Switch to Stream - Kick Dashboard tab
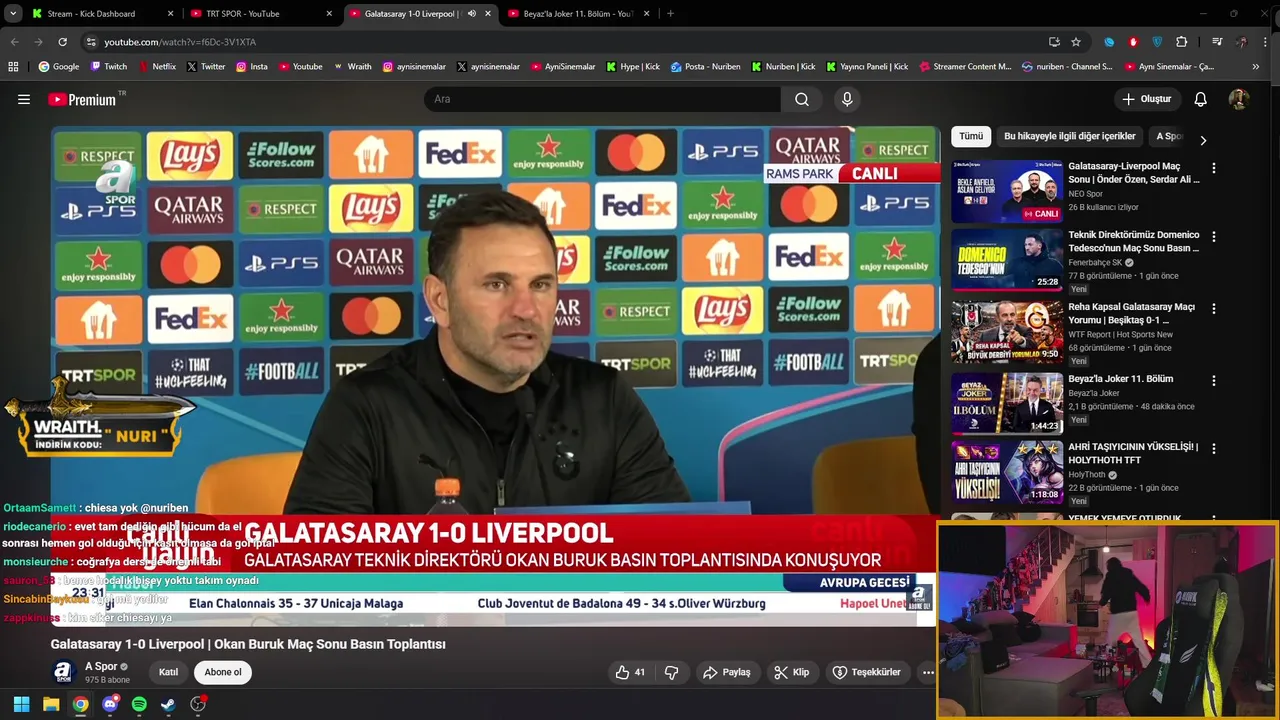 pyautogui.click(x=103, y=14)
